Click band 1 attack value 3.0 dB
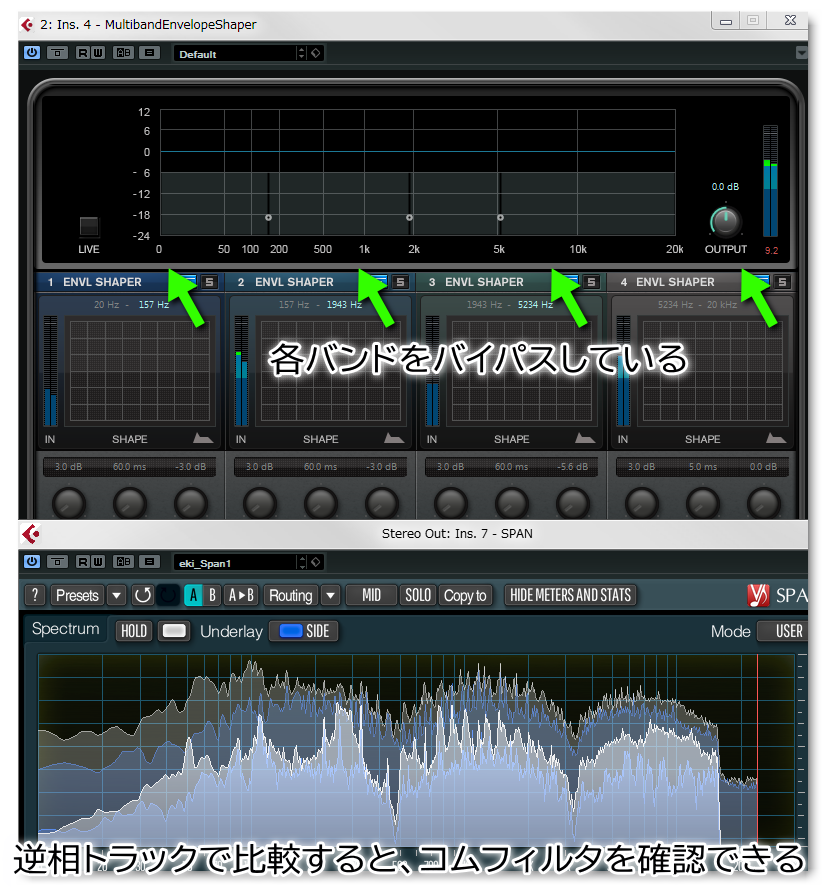 (68, 466)
